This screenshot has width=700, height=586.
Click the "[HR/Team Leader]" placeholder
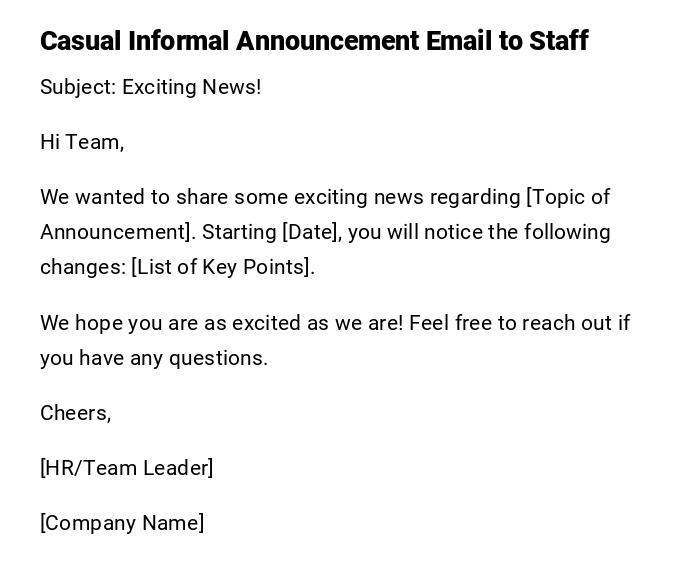click(x=127, y=468)
